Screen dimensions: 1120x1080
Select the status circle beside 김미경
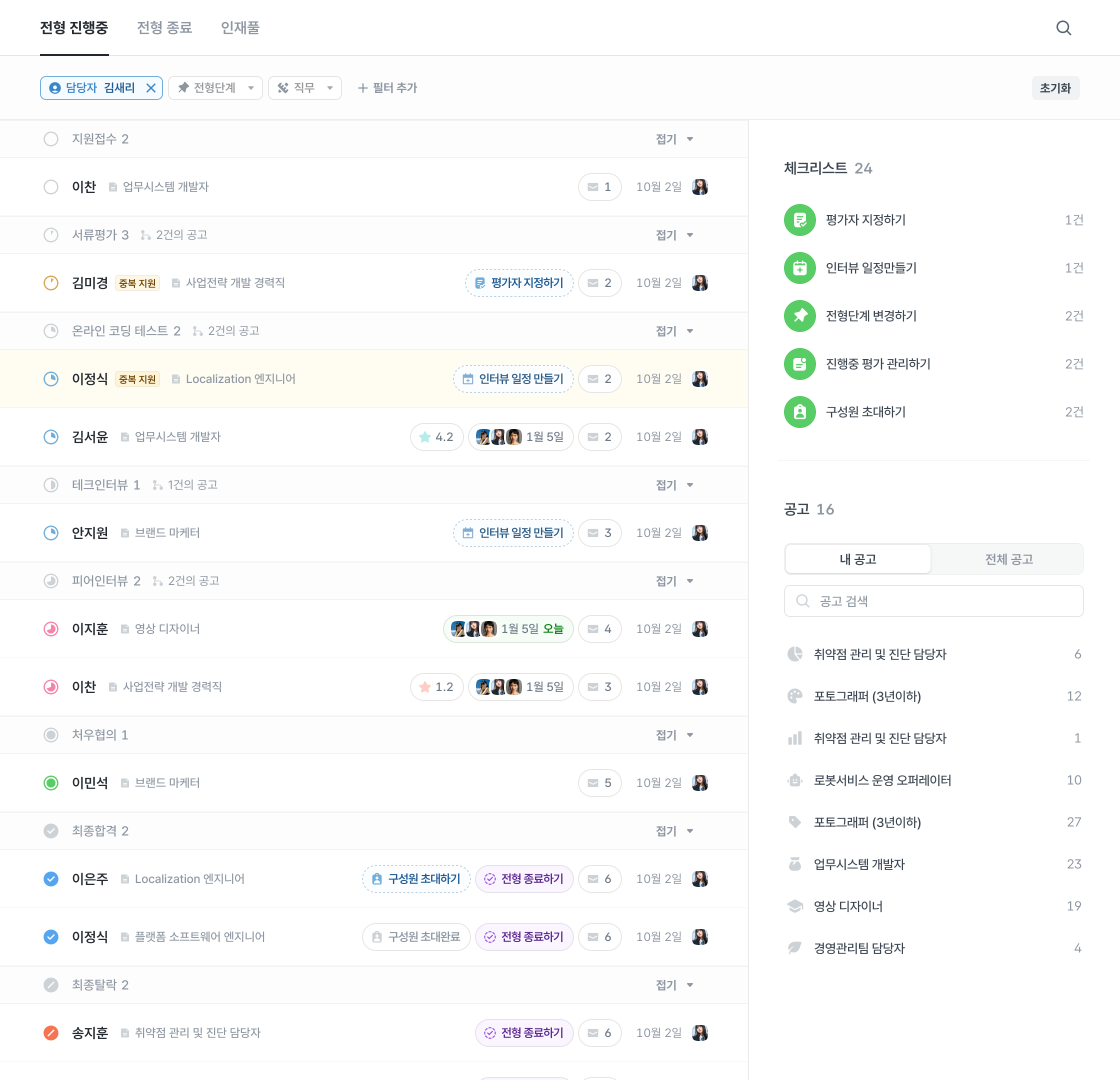point(51,283)
